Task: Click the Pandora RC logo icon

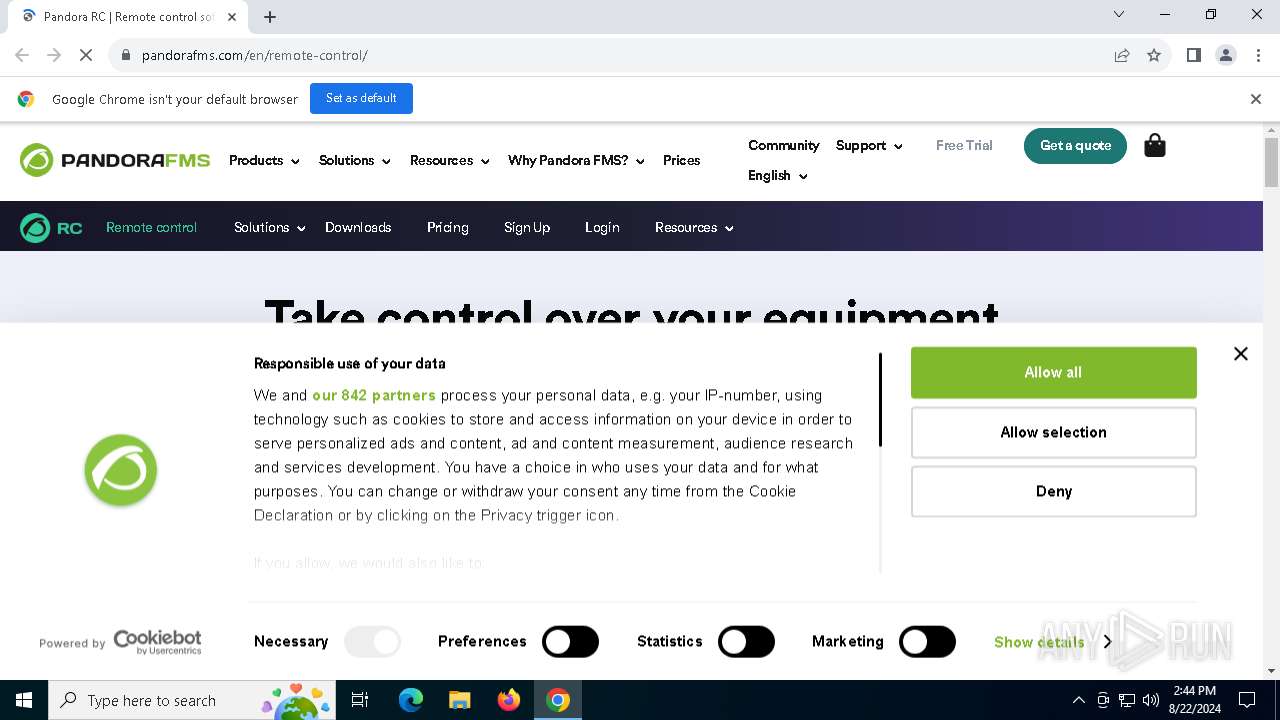Action: point(51,228)
